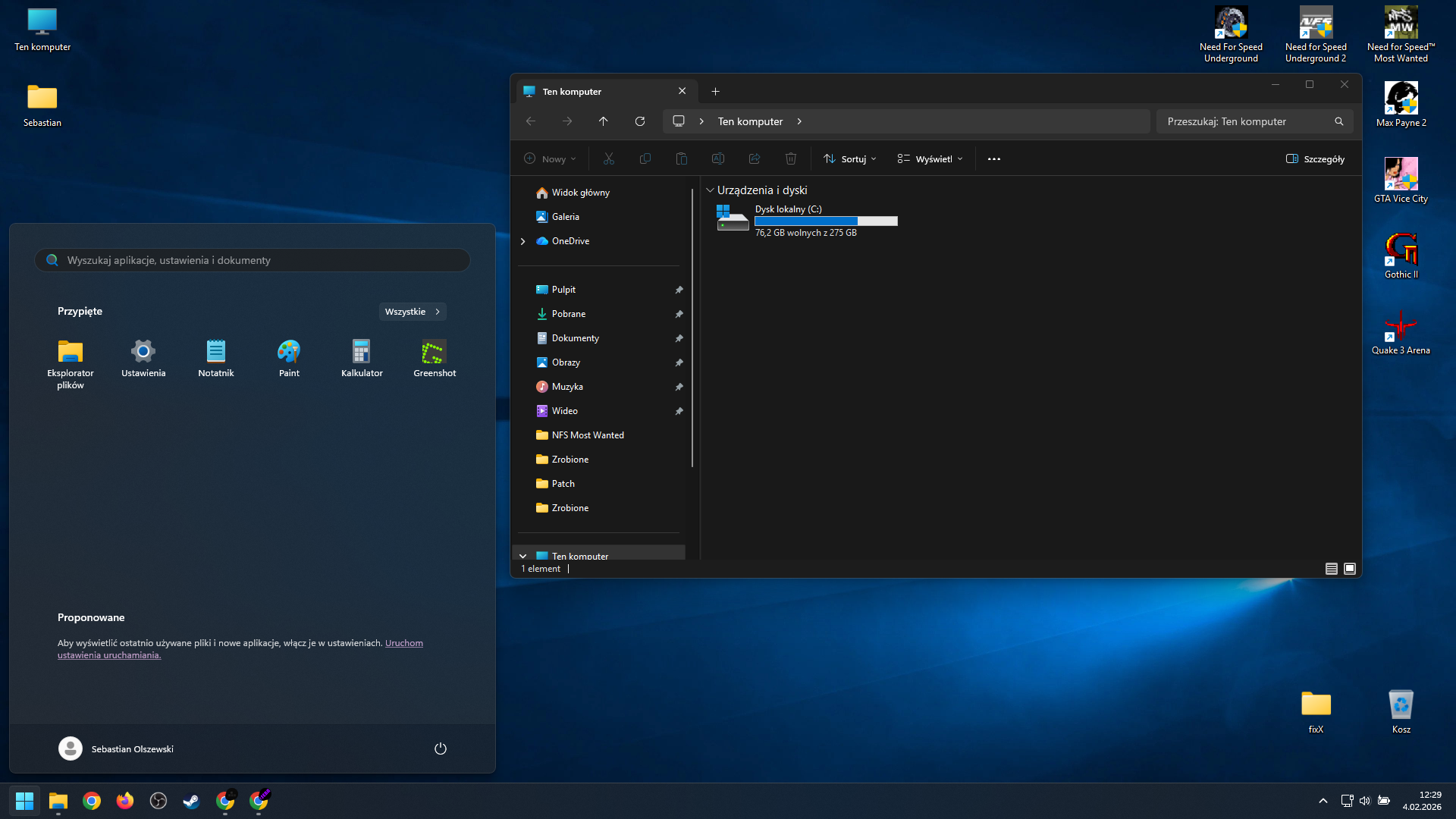Expand the OneDrive tree node

522,241
